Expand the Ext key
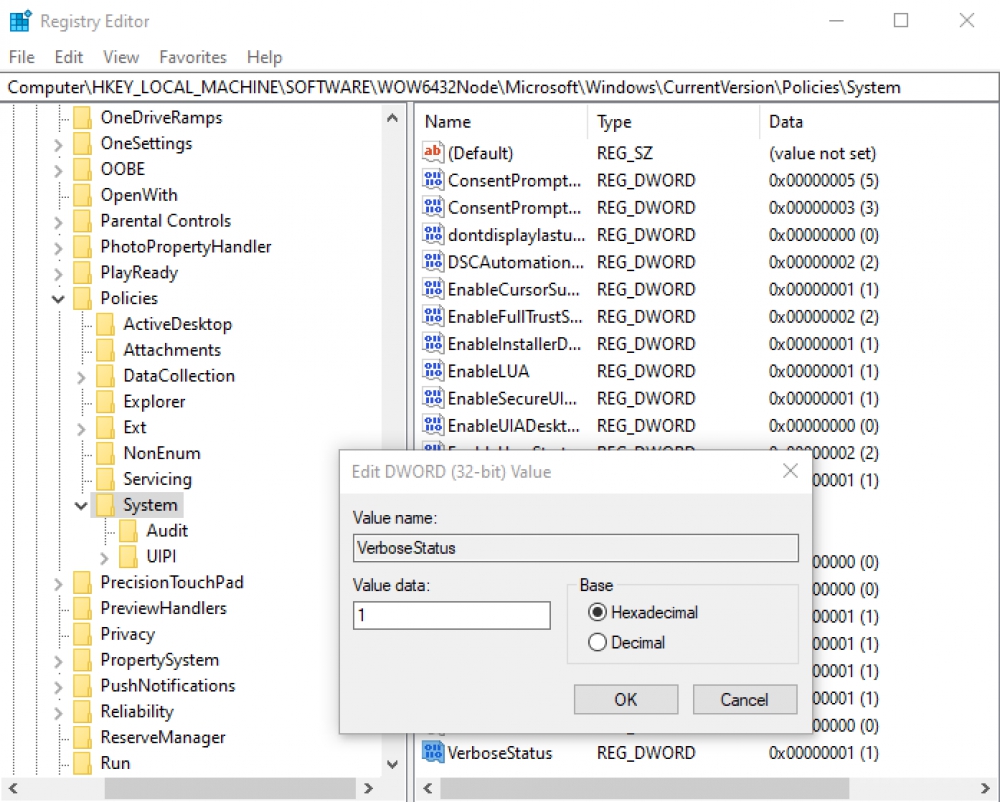 click(82, 428)
